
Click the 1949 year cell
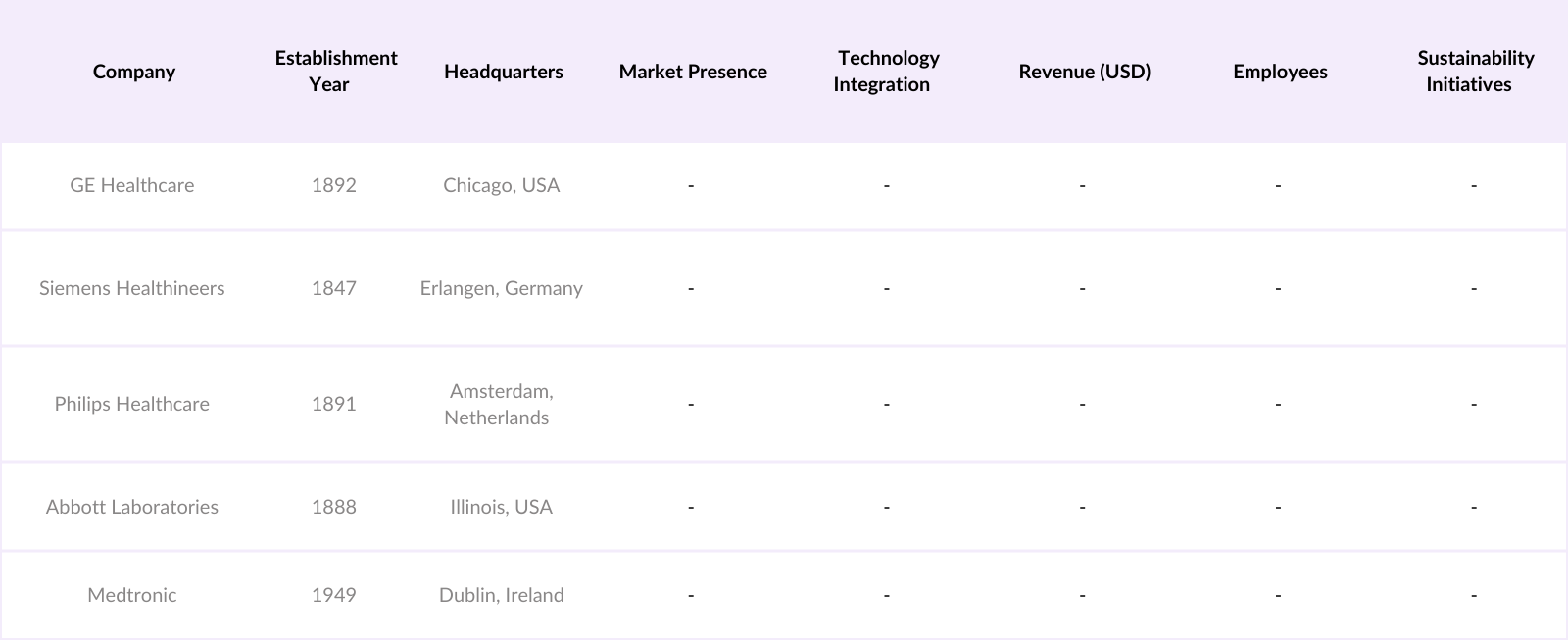click(x=334, y=595)
